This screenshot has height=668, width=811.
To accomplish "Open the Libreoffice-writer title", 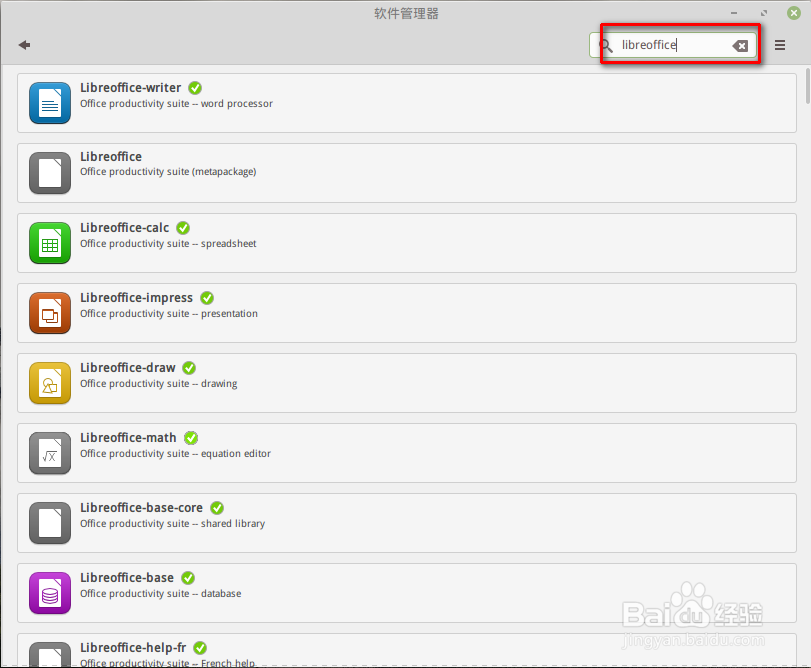I will [130, 88].
